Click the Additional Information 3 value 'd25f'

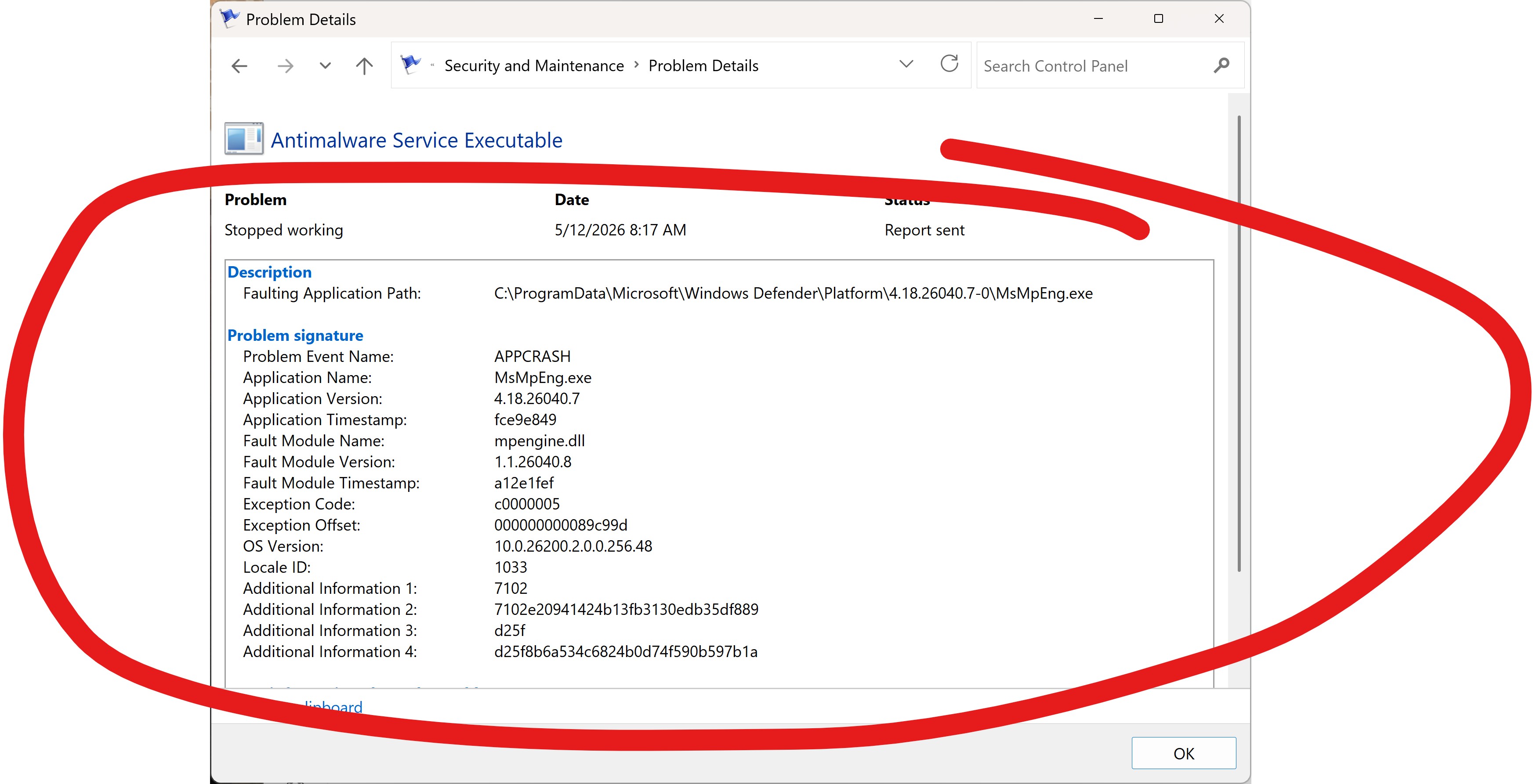(509, 631)
